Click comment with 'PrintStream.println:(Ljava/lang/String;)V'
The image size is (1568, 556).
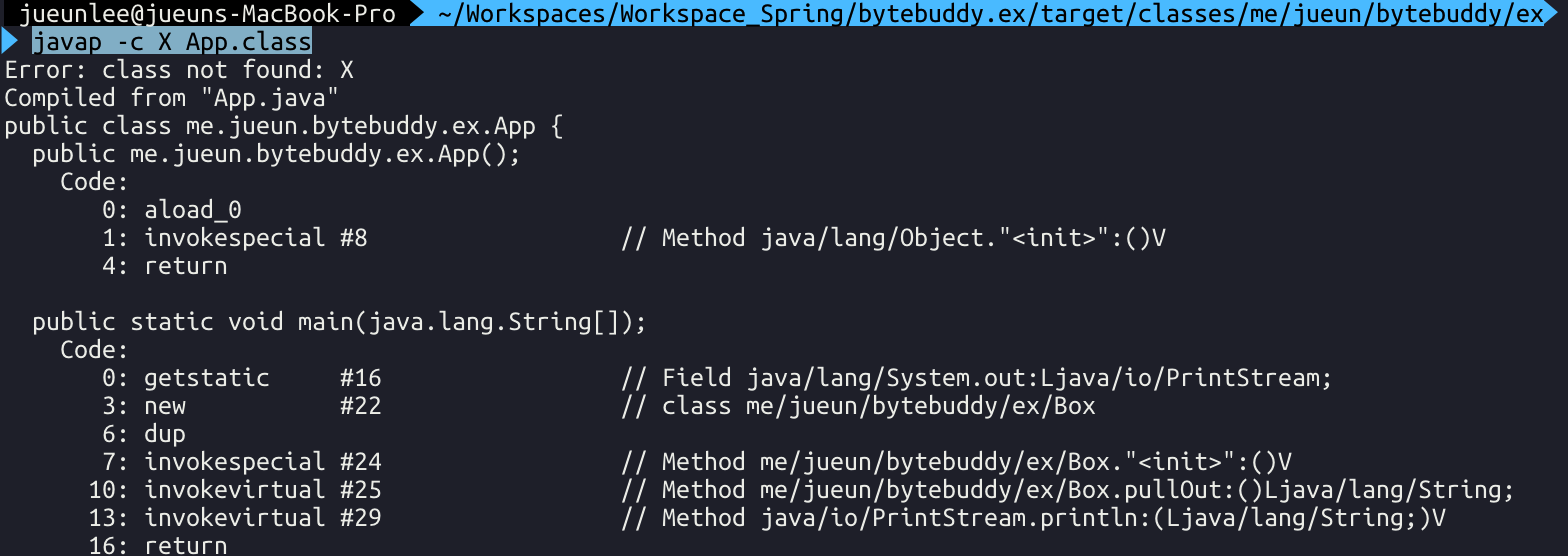tap(1034, 518)
